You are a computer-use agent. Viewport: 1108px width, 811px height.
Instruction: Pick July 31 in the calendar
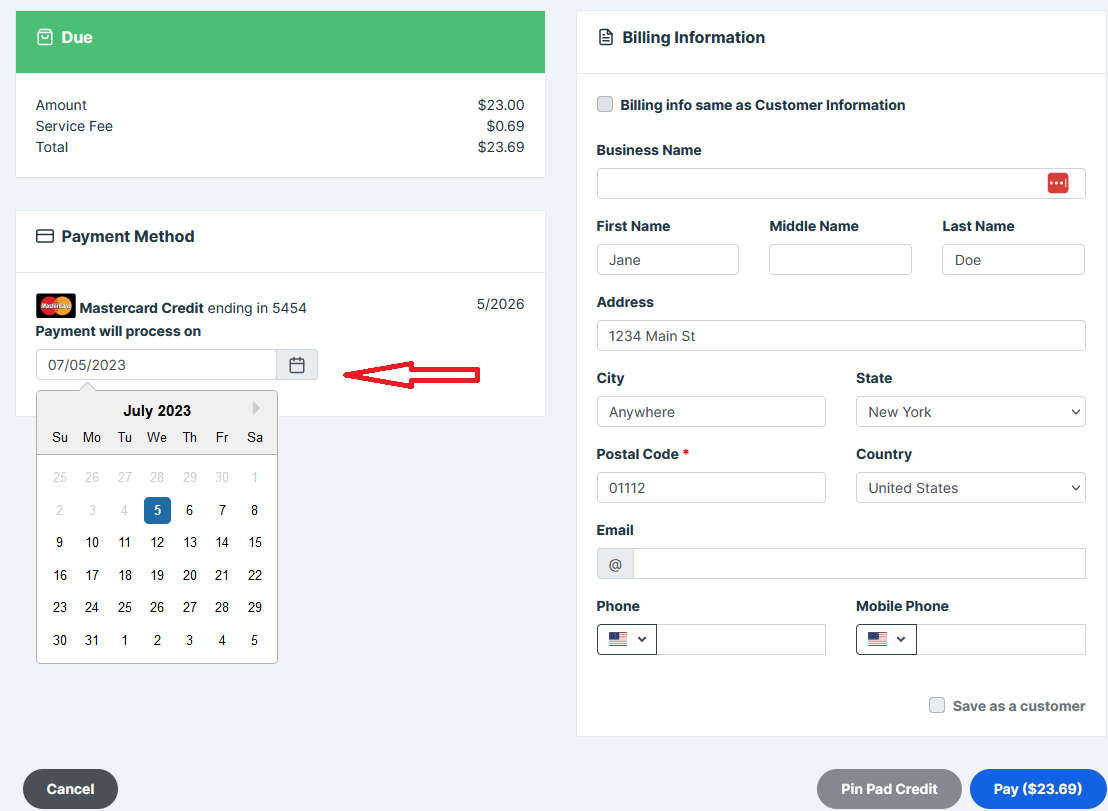[92, 640]
